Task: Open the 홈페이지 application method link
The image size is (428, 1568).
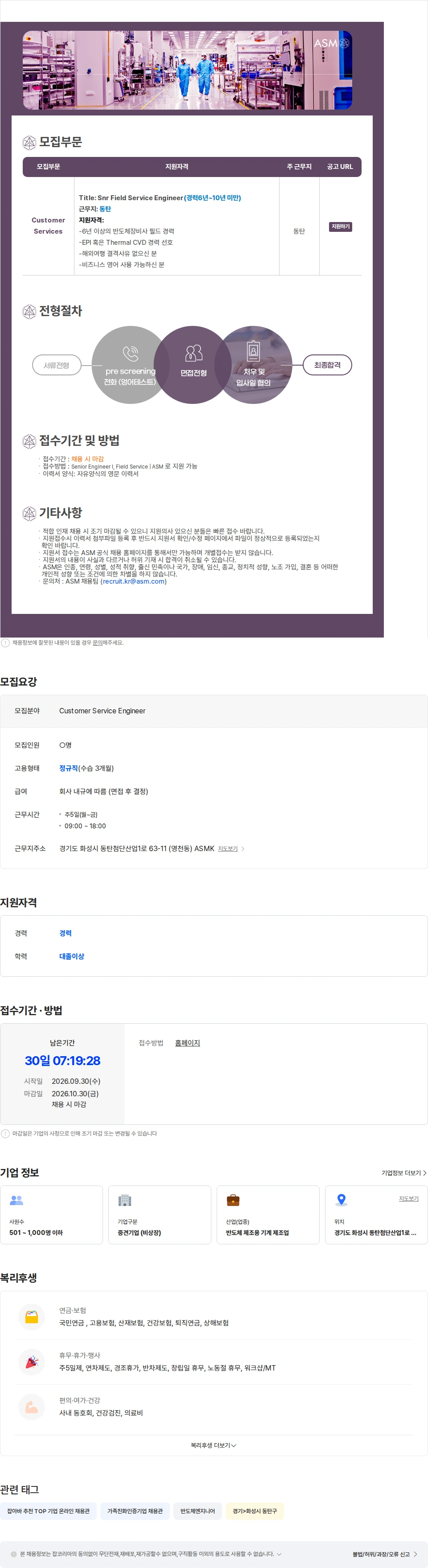Action: (x=188, y=1043)
